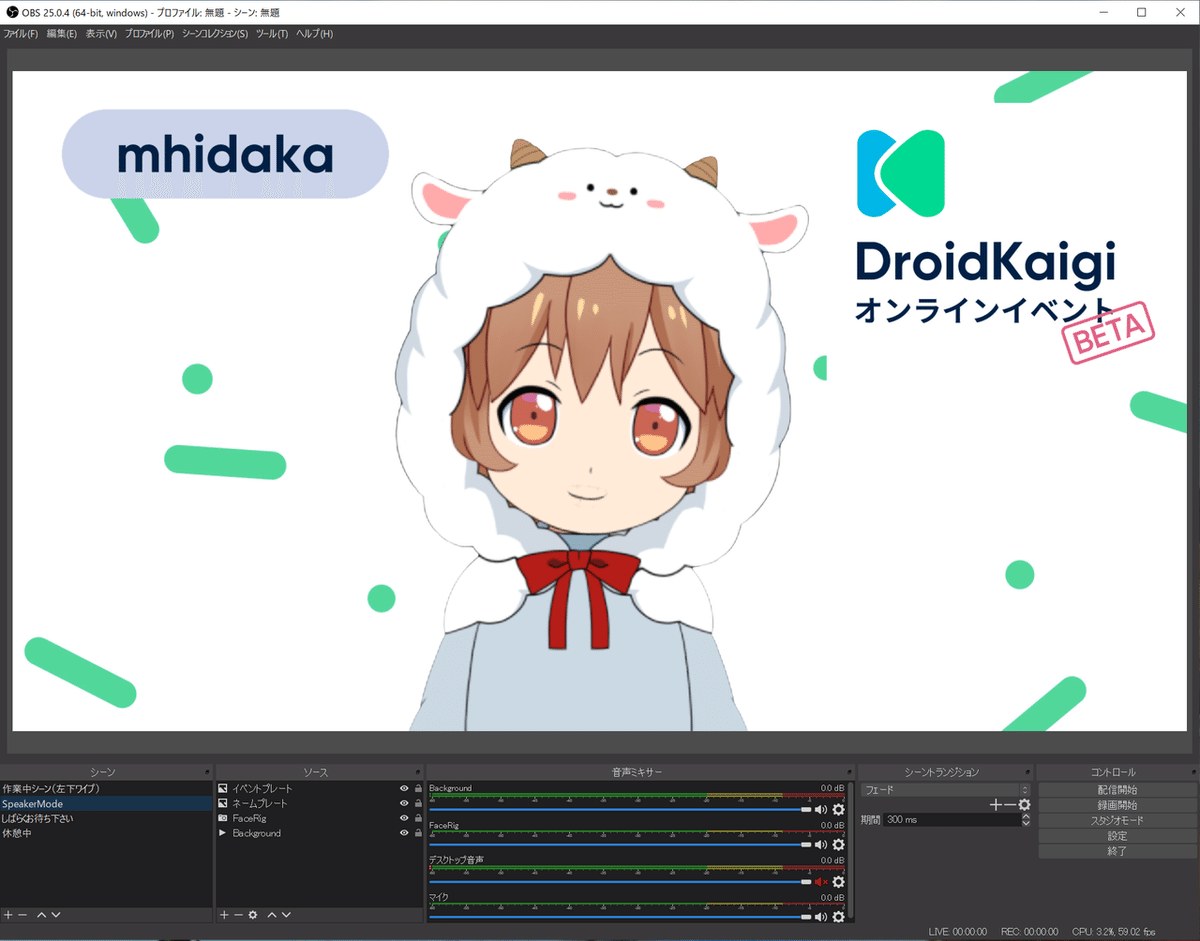Unmute the デスクトップ音声 channel
The height and width of the screenshot is (941, 1200).
(x=821, y=881)
